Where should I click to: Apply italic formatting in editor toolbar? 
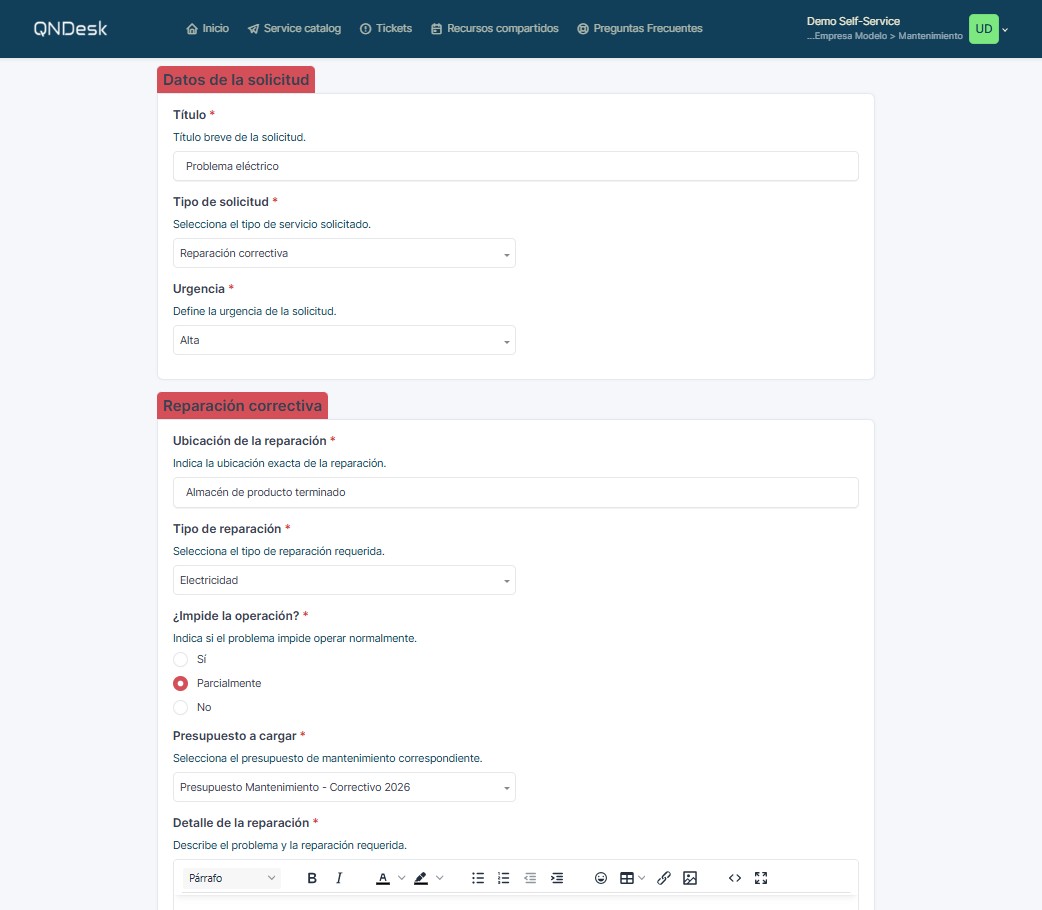(x=339, y=878)
